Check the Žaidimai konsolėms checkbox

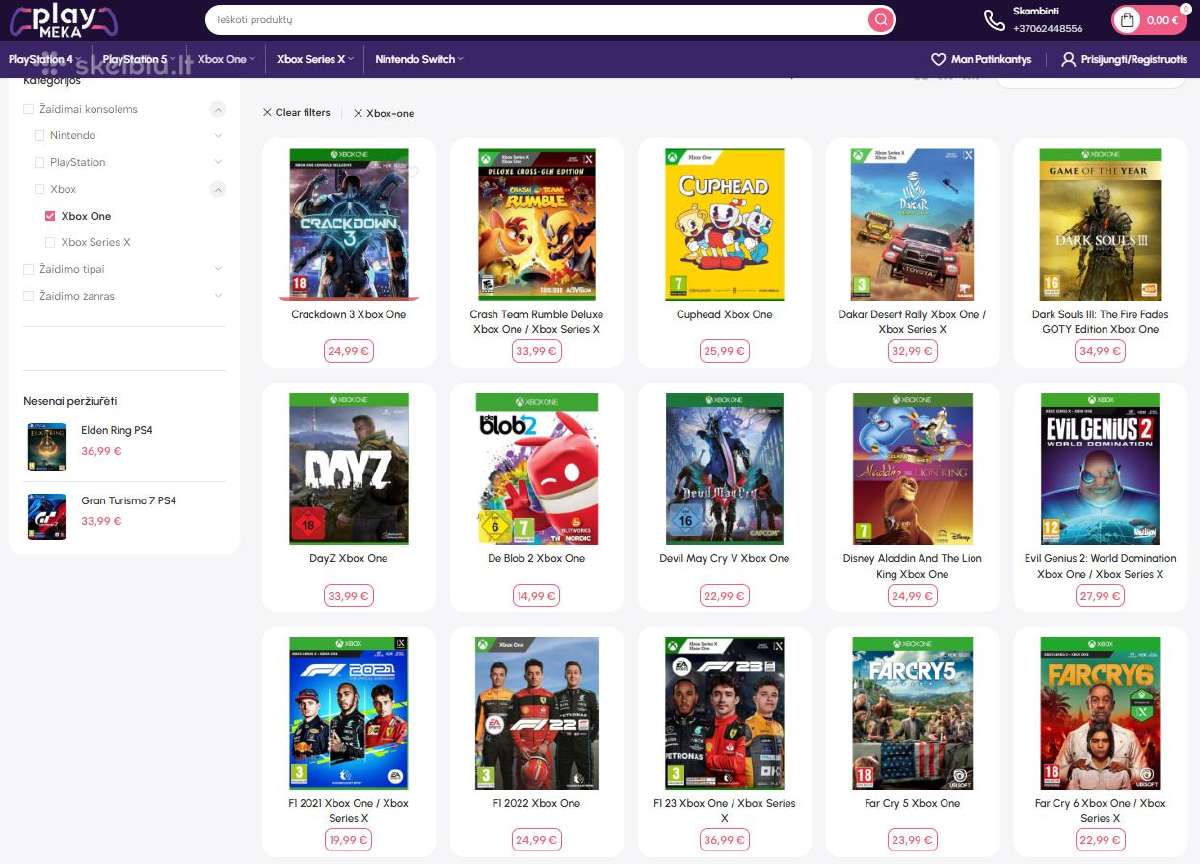click(x=29, y=109)
